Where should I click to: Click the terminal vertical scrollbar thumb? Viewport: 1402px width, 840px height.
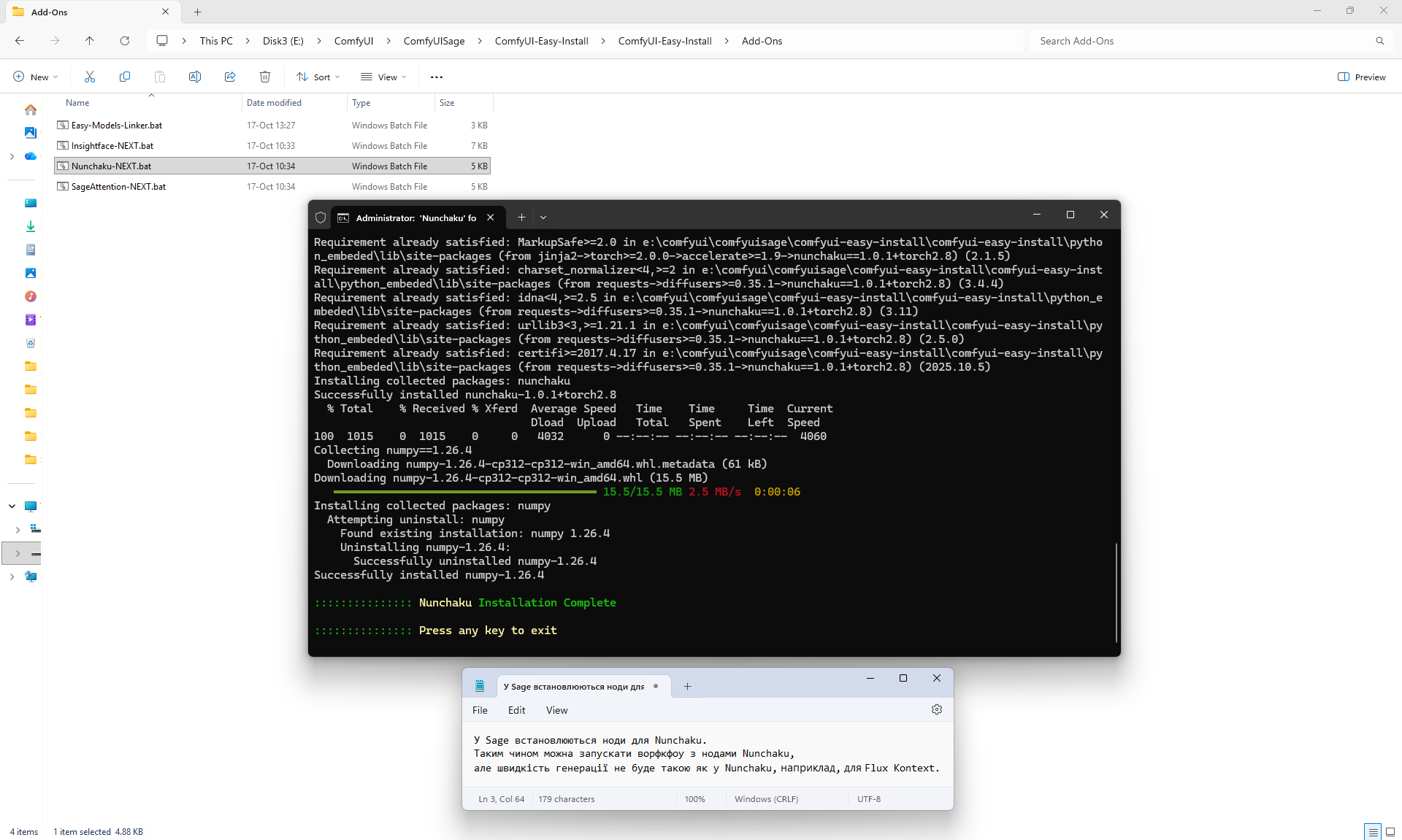1116,591
